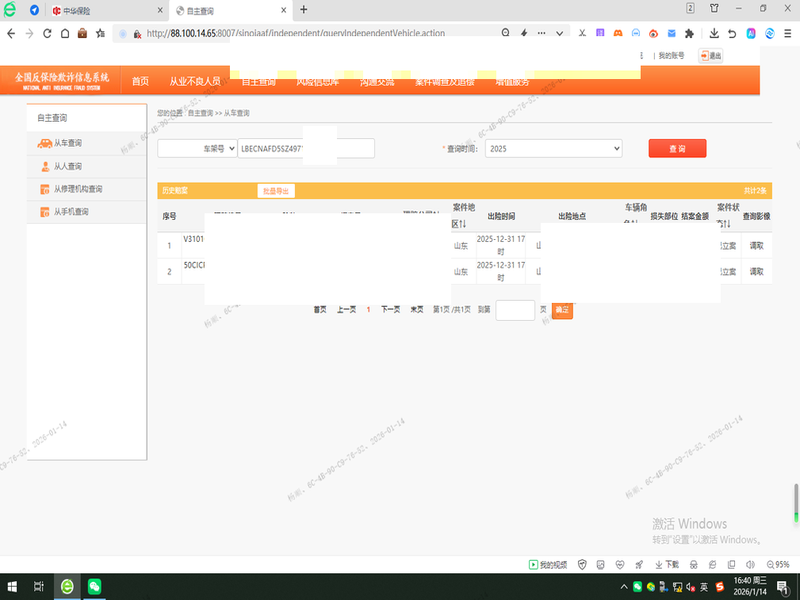Select 从人查询 sidebar entry
Viewport: 800px width, 600px height.
tap(68, 166)
